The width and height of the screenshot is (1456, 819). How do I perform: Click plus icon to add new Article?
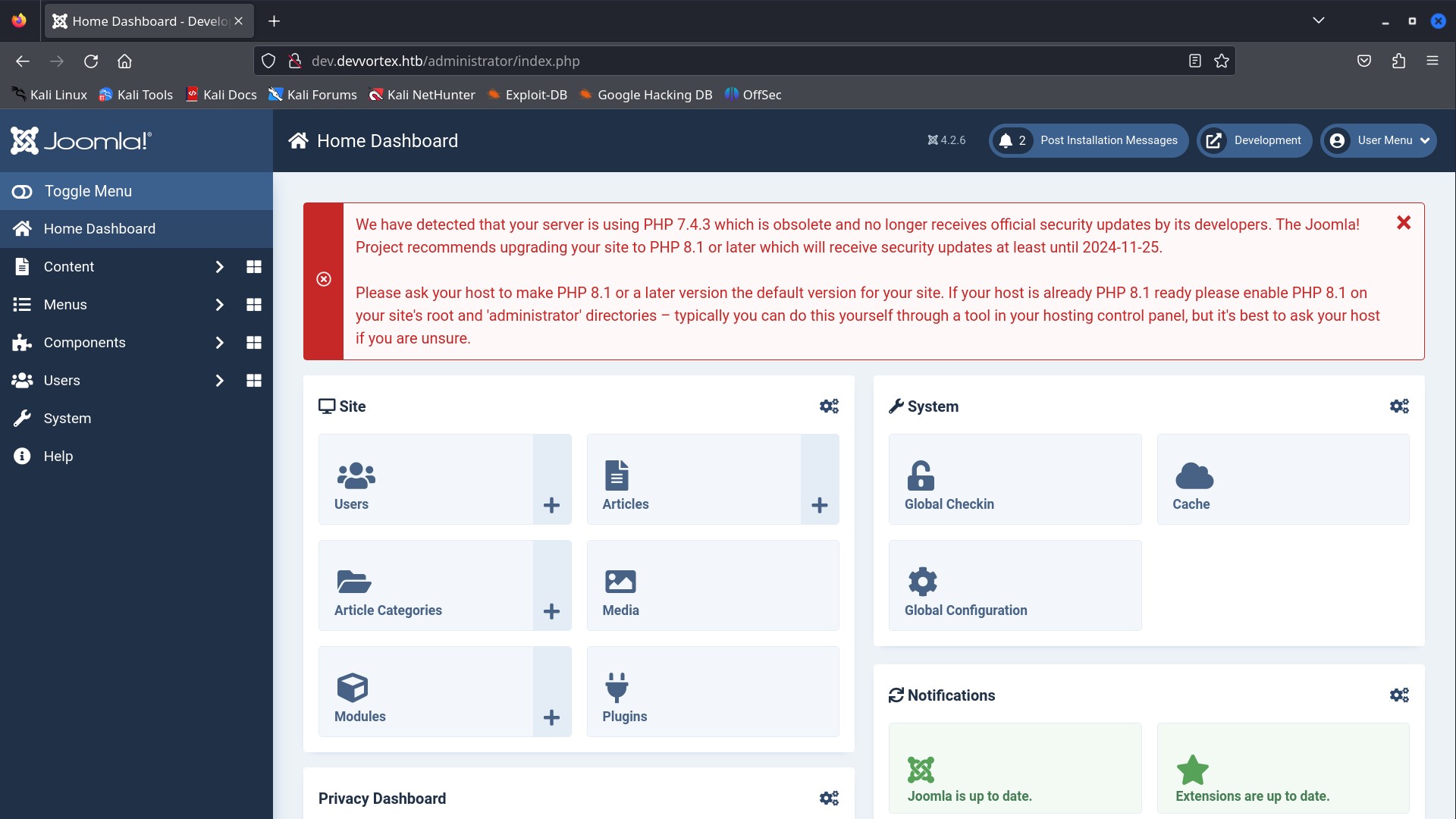[x=819, y=505]
